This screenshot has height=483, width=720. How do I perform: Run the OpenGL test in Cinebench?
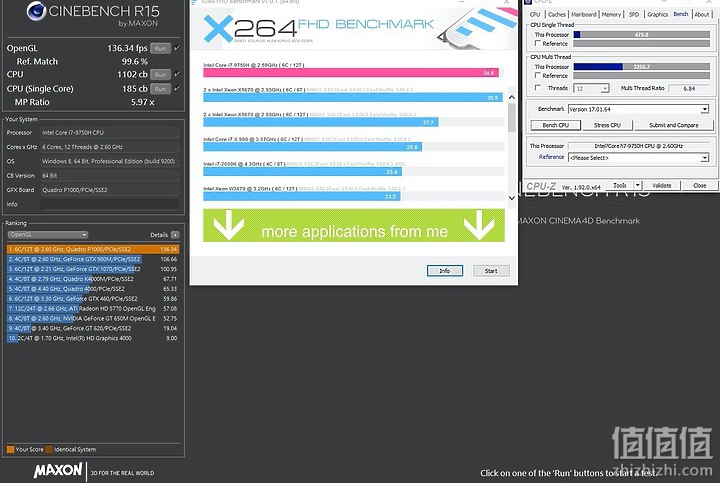pyautogui.click(x=160, y=48)
